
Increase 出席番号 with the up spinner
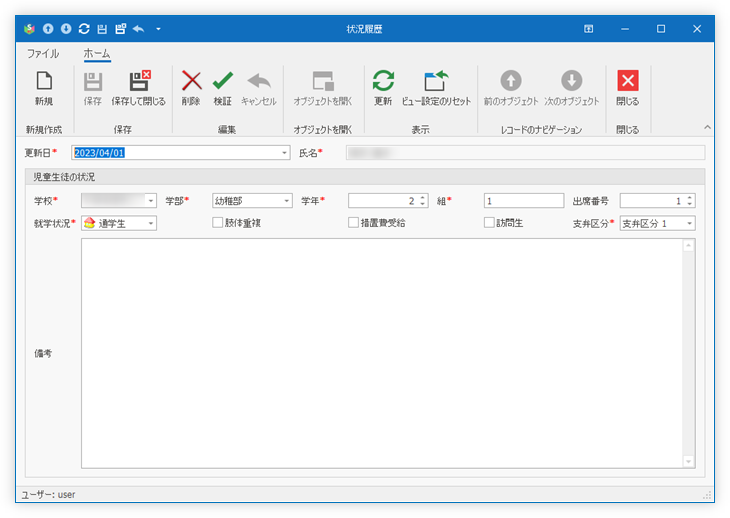click(x=690, y=197)
